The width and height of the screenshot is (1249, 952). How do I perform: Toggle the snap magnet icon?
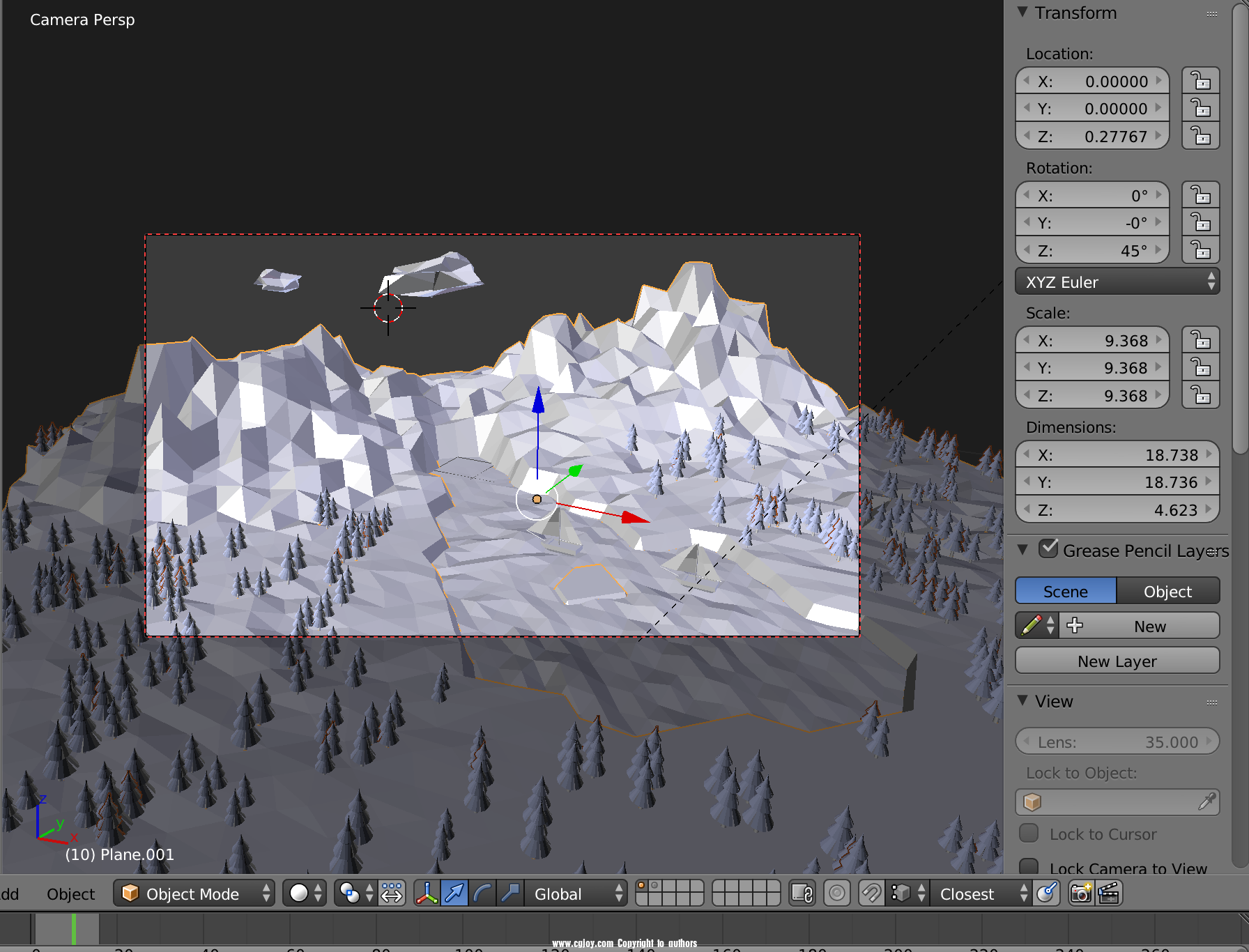[871, 893]
